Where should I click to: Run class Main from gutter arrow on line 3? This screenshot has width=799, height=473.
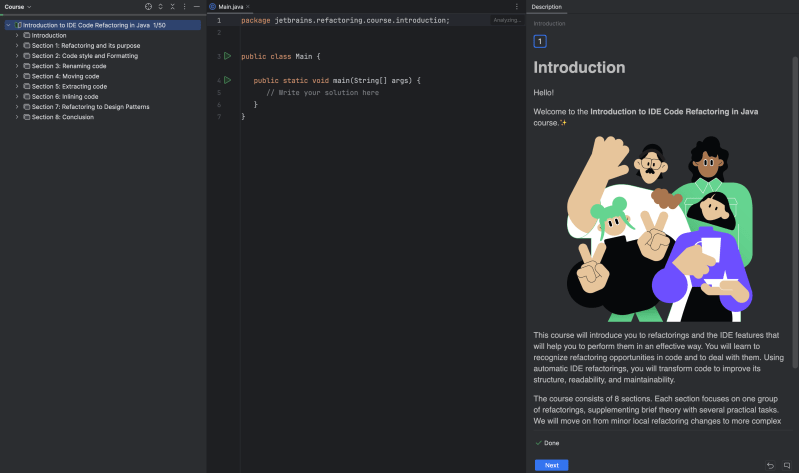tap(227, 56)
